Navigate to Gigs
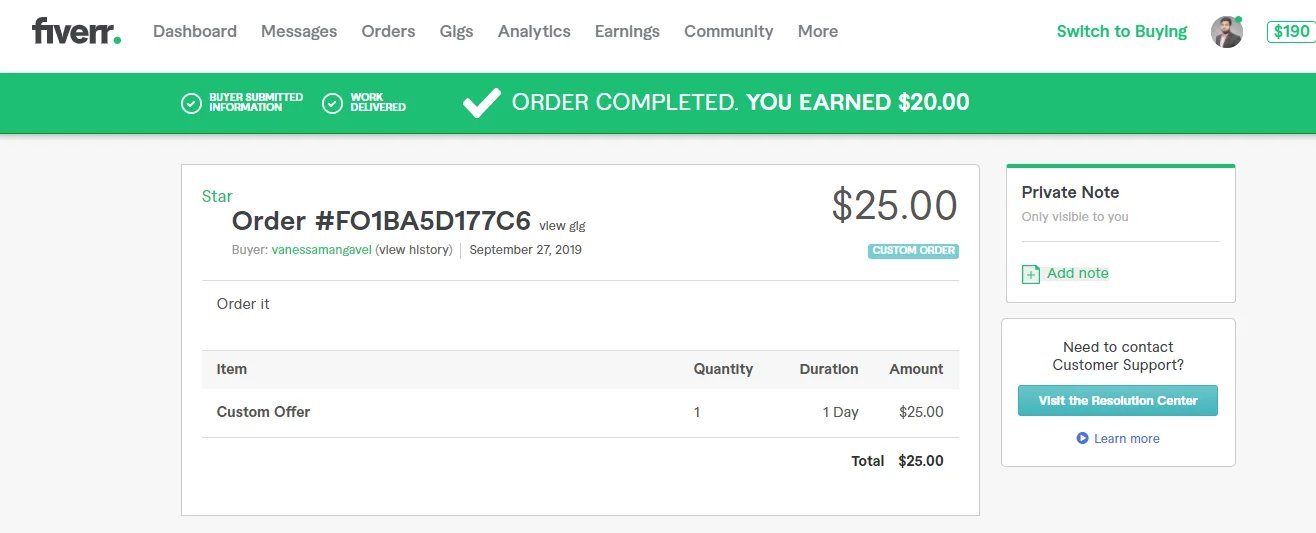The image size is (1316, 533). [456, 31]
